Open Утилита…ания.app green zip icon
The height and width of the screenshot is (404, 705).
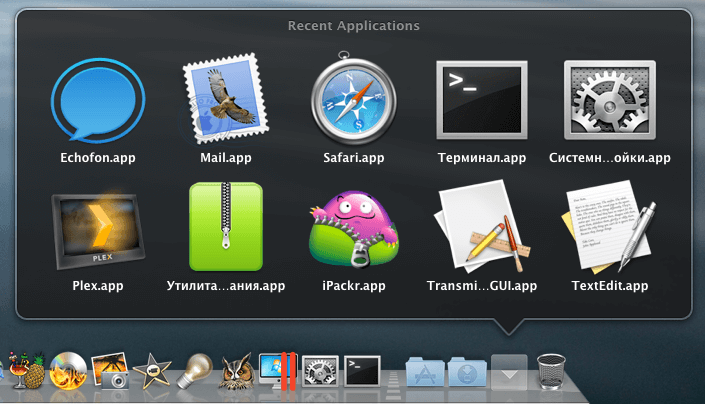pyautogui.click(x=226, y=226)
